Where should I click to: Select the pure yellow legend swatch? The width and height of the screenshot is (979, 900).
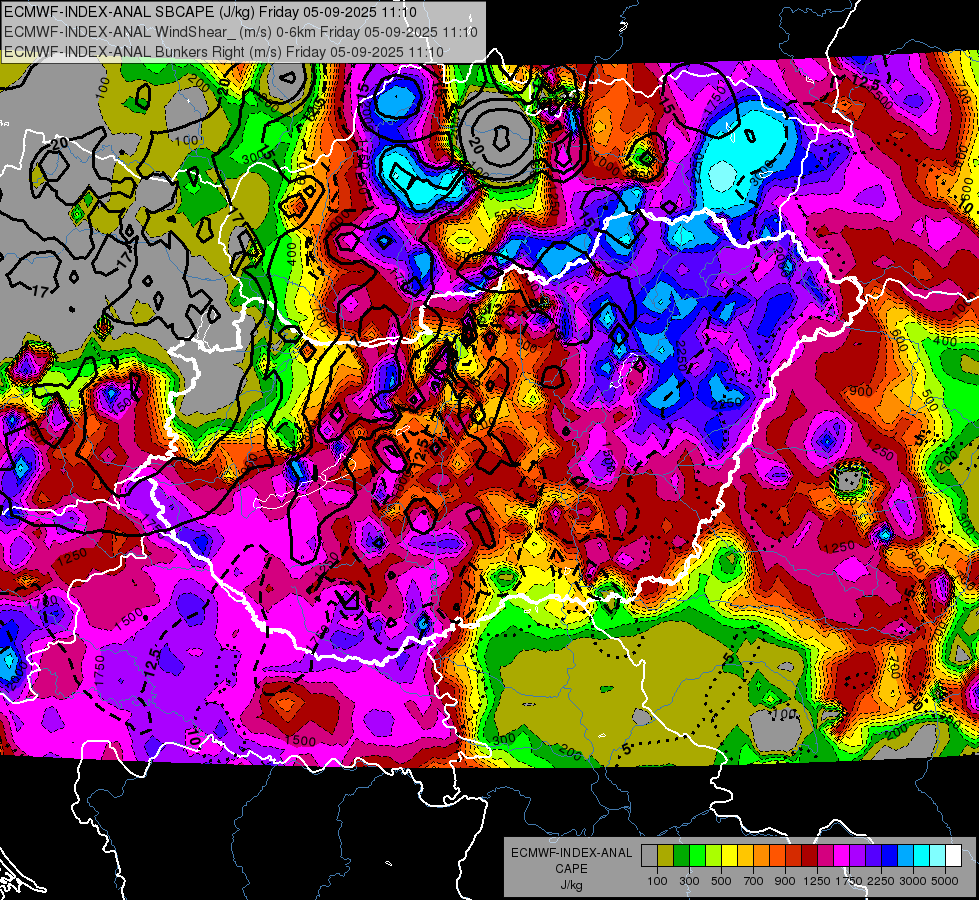coord(729,856)
